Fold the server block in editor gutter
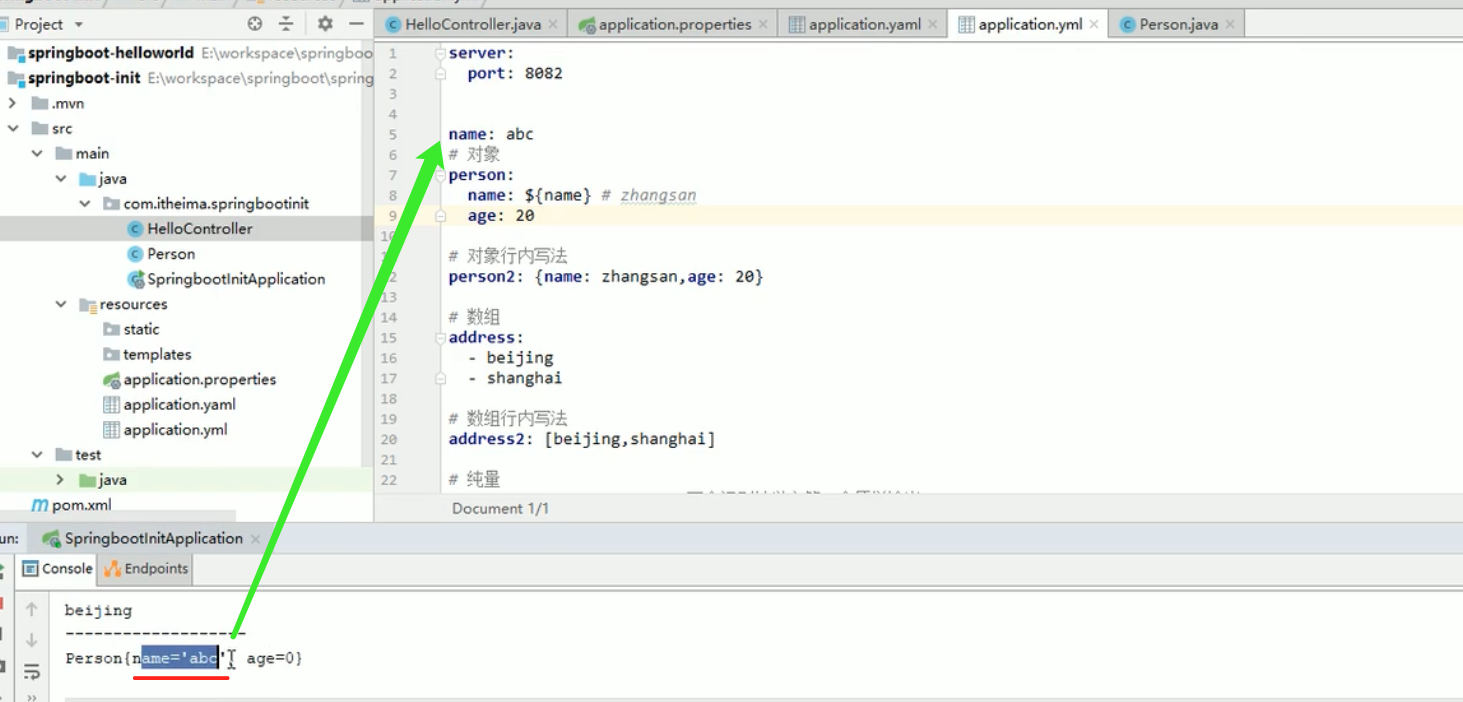The width and height of the screenshot is (1463, 702). (x=441, y=53)
